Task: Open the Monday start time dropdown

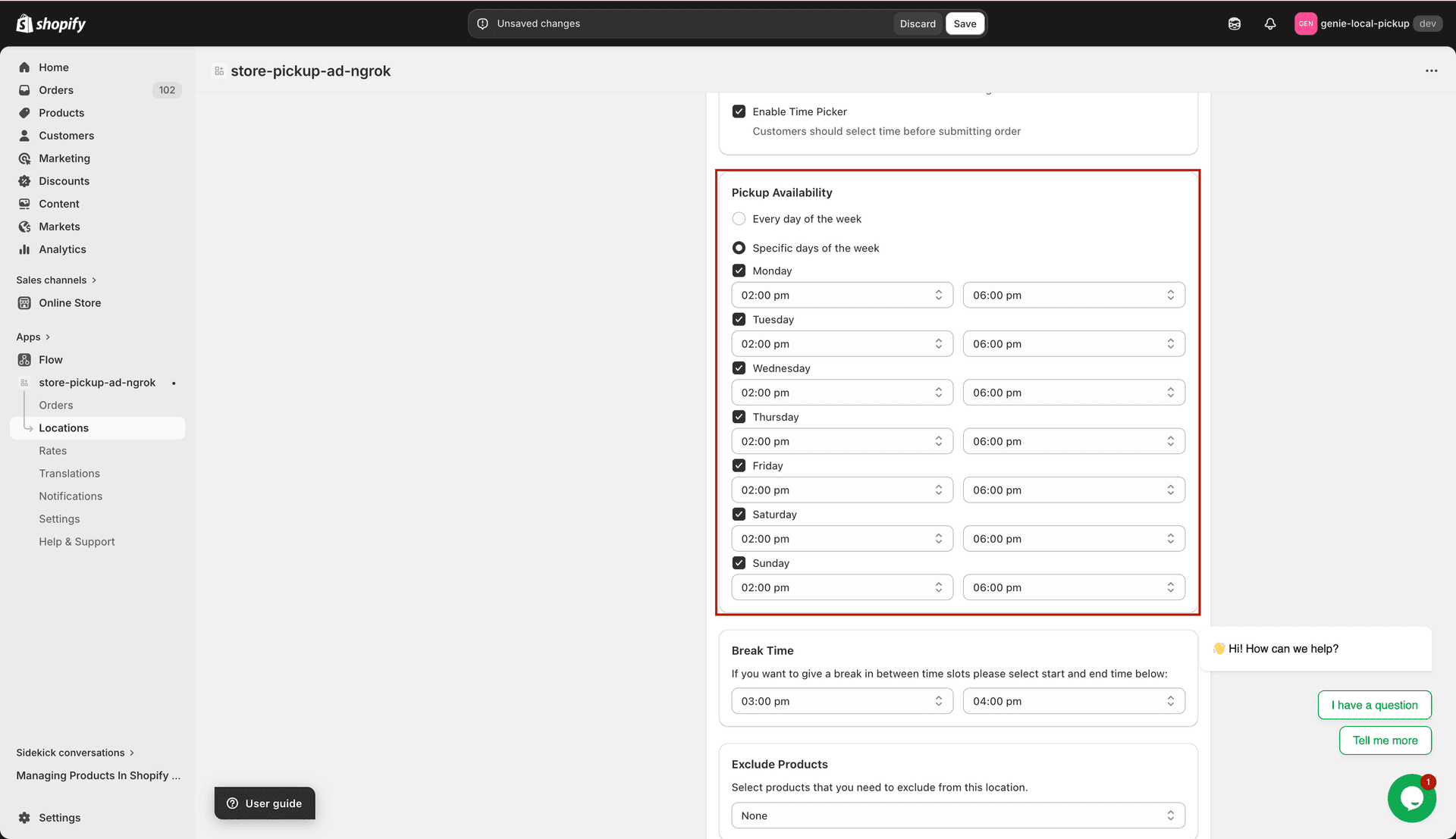Action: [842, 295]
